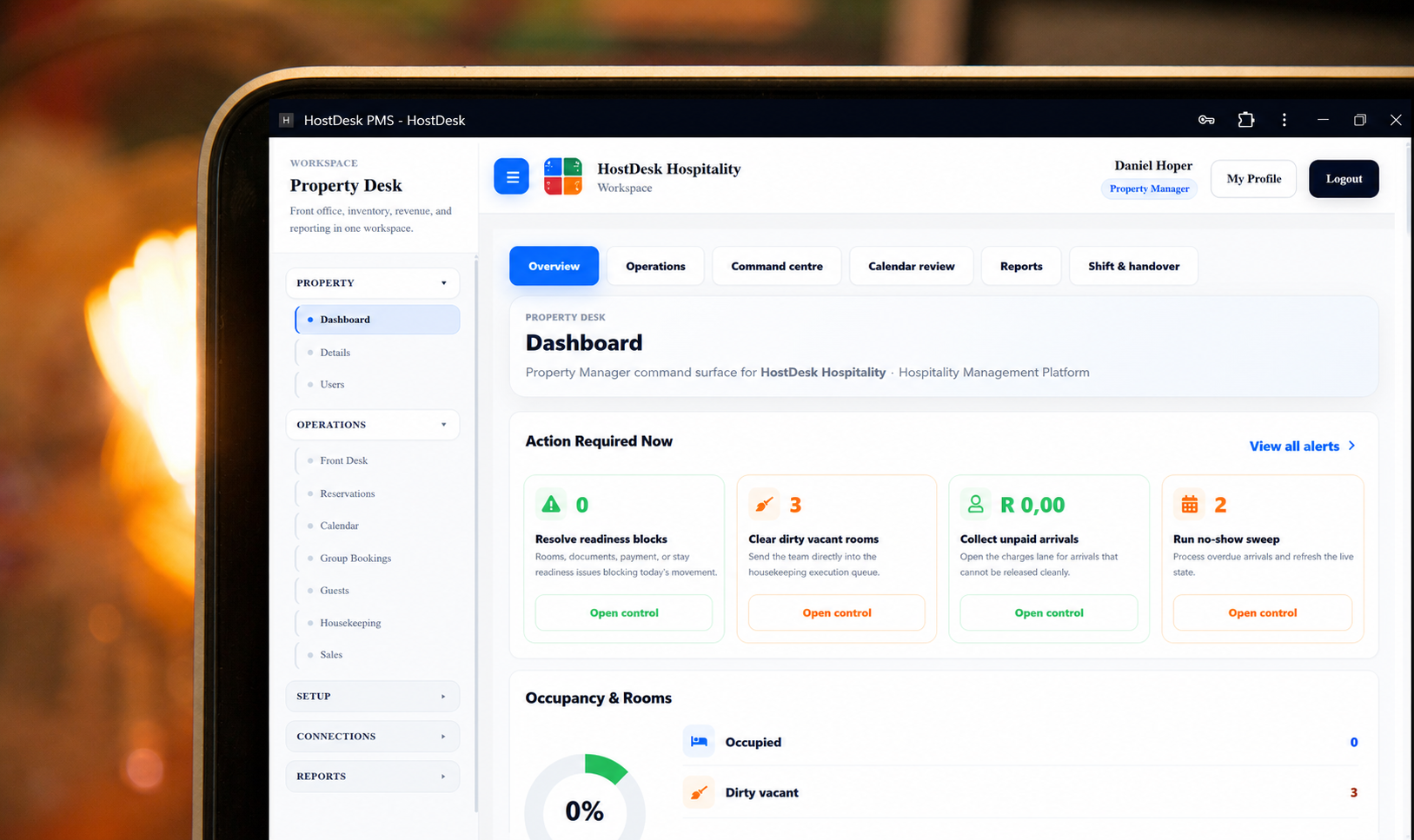Viewport: 1414px width, 840px height.
Task: Go to the Reports tab
Action: (x=1021, y=266)
